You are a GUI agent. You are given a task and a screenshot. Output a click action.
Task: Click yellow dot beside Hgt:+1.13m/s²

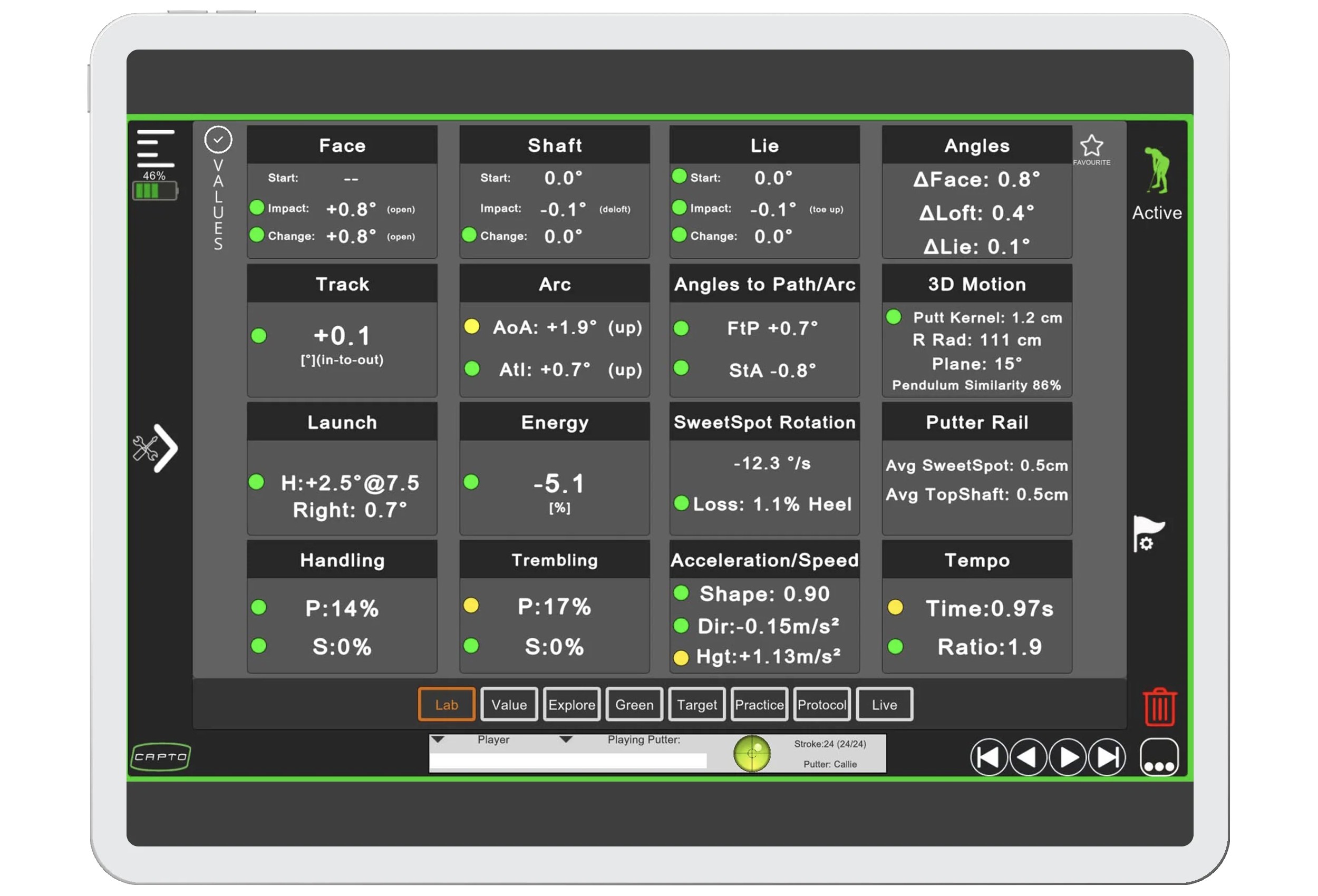tap(681, 657)
